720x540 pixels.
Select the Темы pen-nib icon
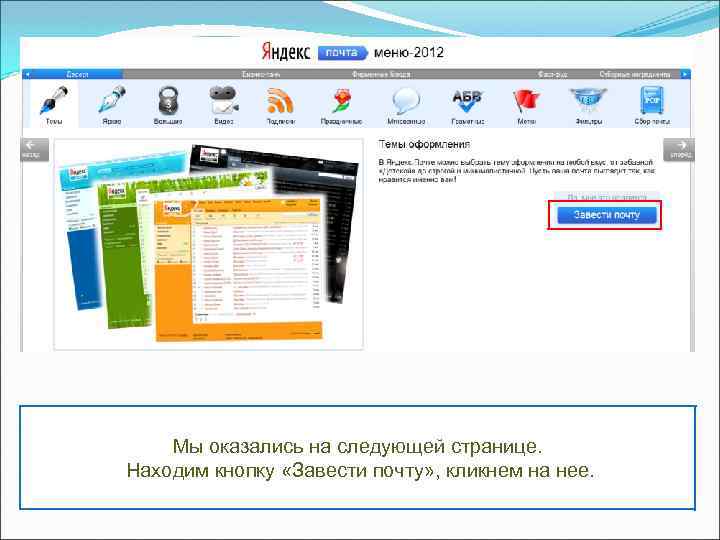click(x=55, y=100)
